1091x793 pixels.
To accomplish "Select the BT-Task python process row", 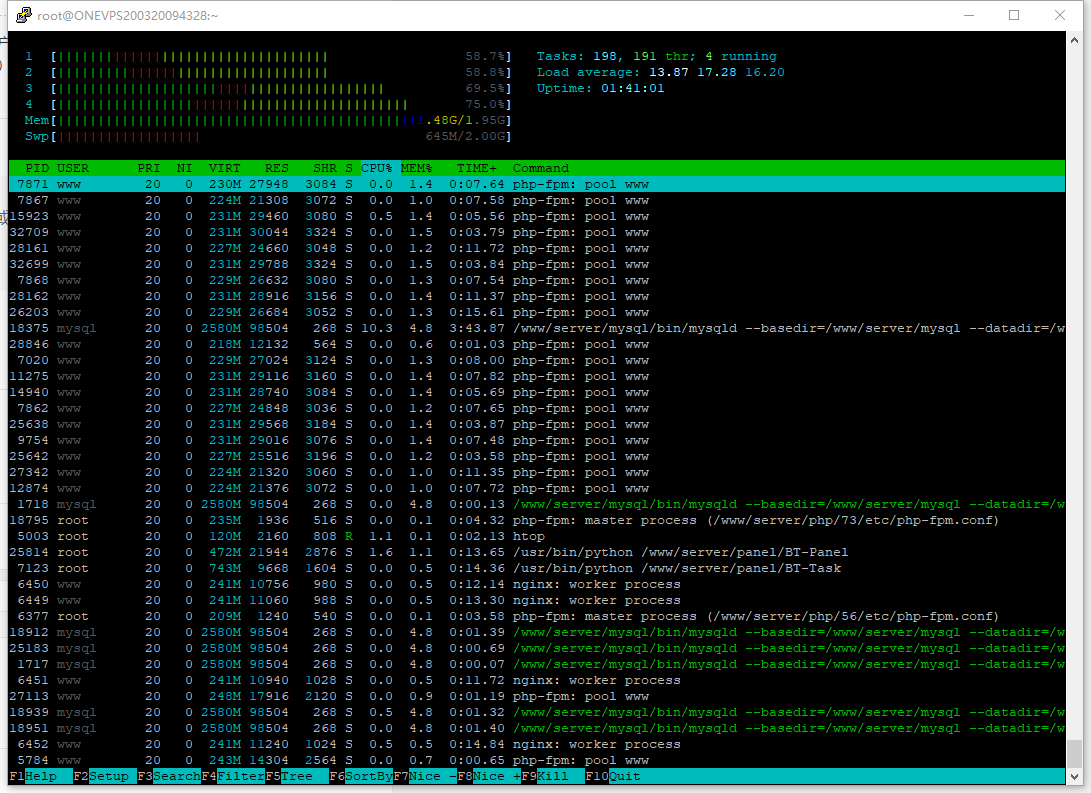I will tap(536, 568).
